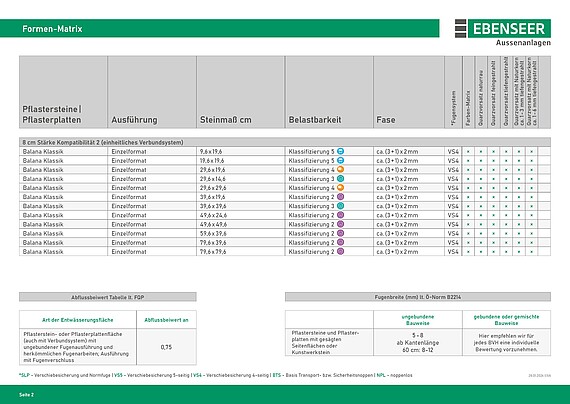Click the rotated '*Fugensystem' column header
Image resolution: width=570 pixels, height=404 pixels.
click(453, 108)
